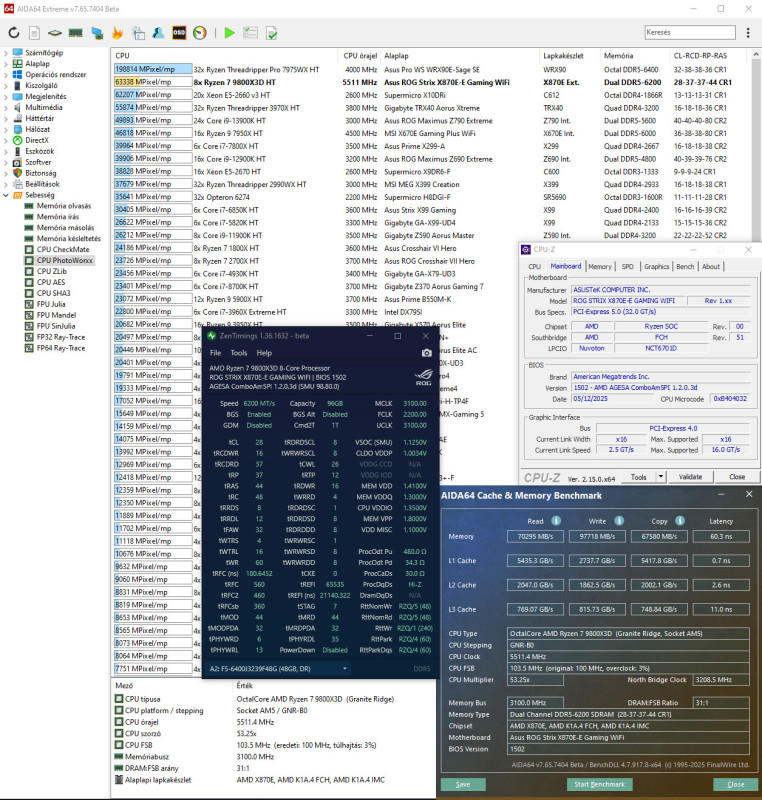Switch to CPU tab in CPU-Z
762x800 pixels.
tap(535, 266)
